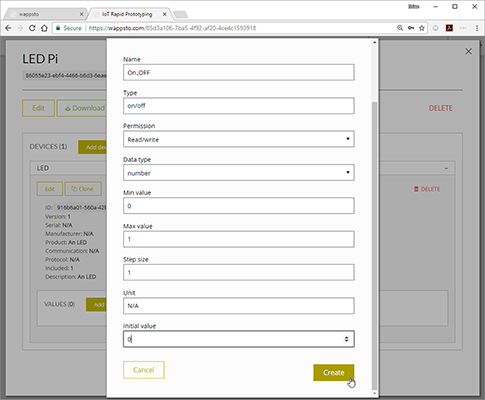Expand the Data type dropdown
This screenshot has width=485, height=400.
click(239, 173)
